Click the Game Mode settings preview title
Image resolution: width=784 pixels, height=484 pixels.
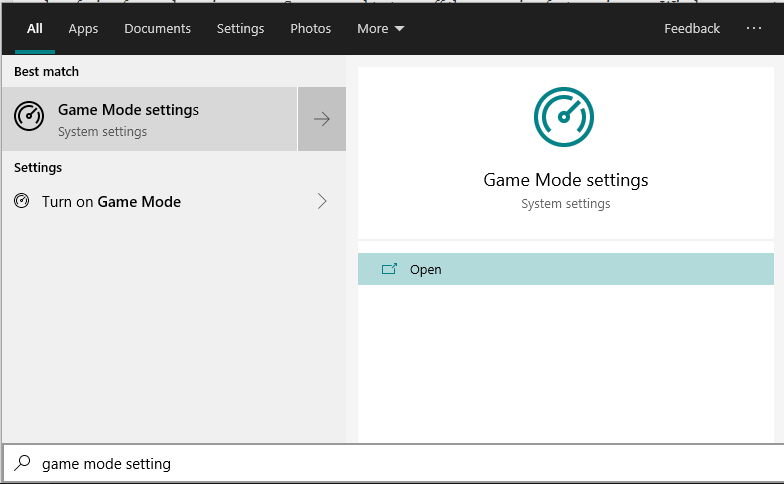click(566, 180)
